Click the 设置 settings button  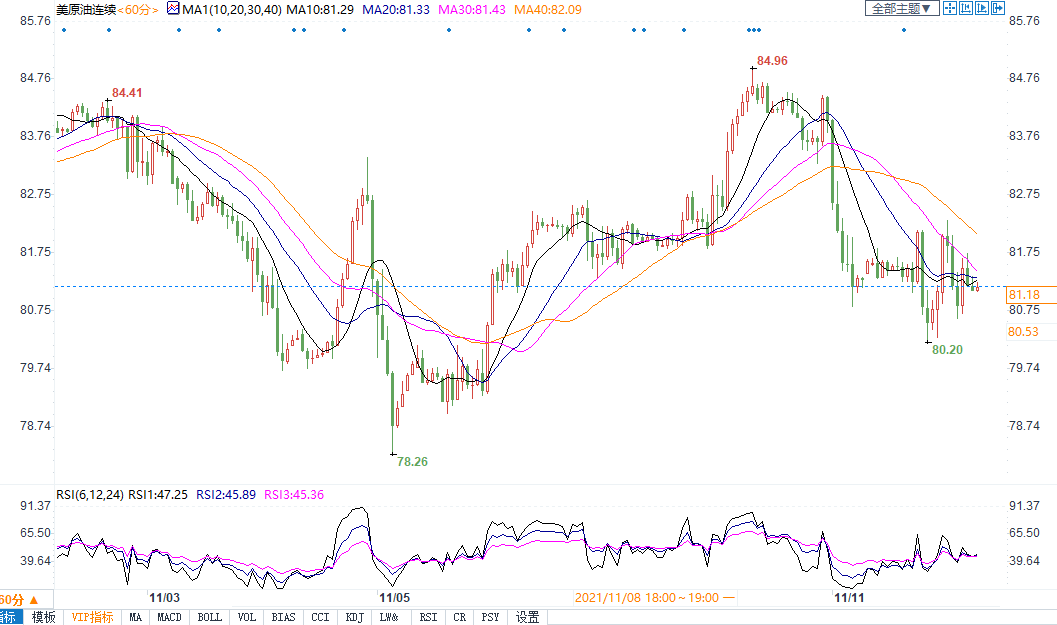click(x=527, y=617)
